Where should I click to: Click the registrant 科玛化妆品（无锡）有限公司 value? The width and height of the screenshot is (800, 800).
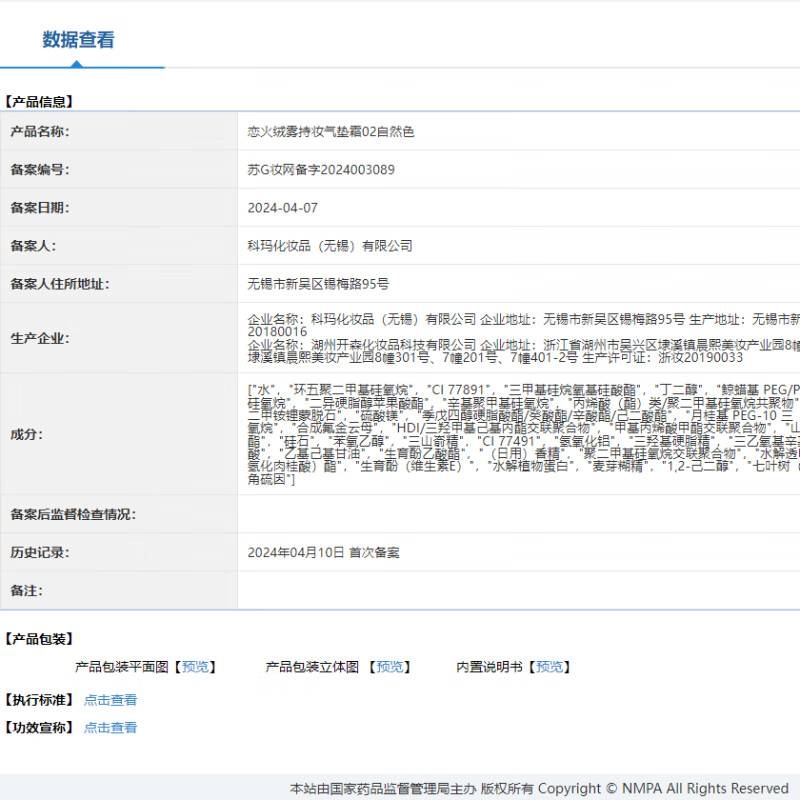(x=329, y=246)
